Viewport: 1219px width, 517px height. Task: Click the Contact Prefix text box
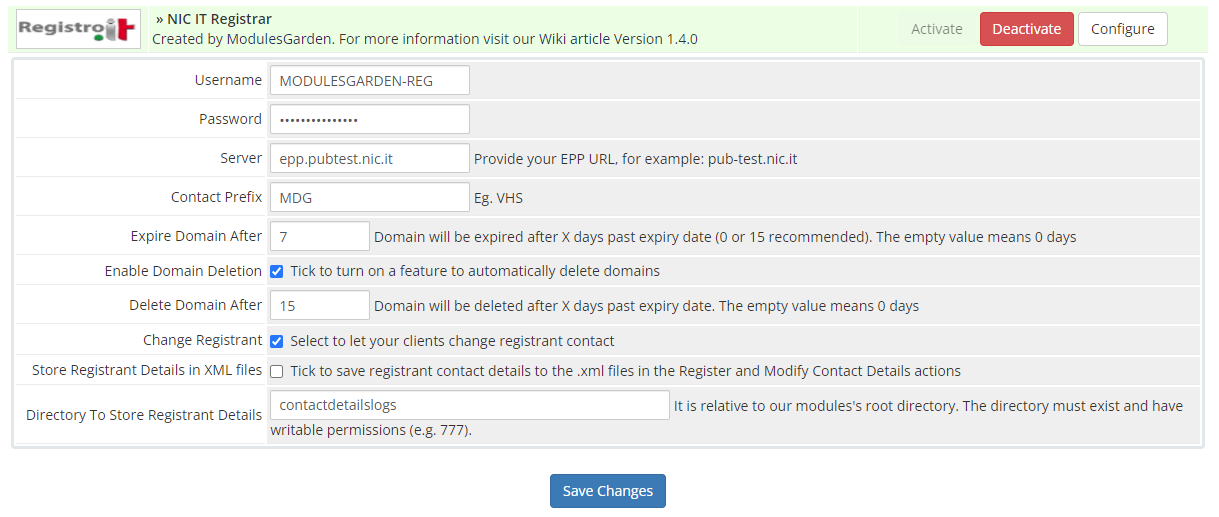click(x=369, y=197)
